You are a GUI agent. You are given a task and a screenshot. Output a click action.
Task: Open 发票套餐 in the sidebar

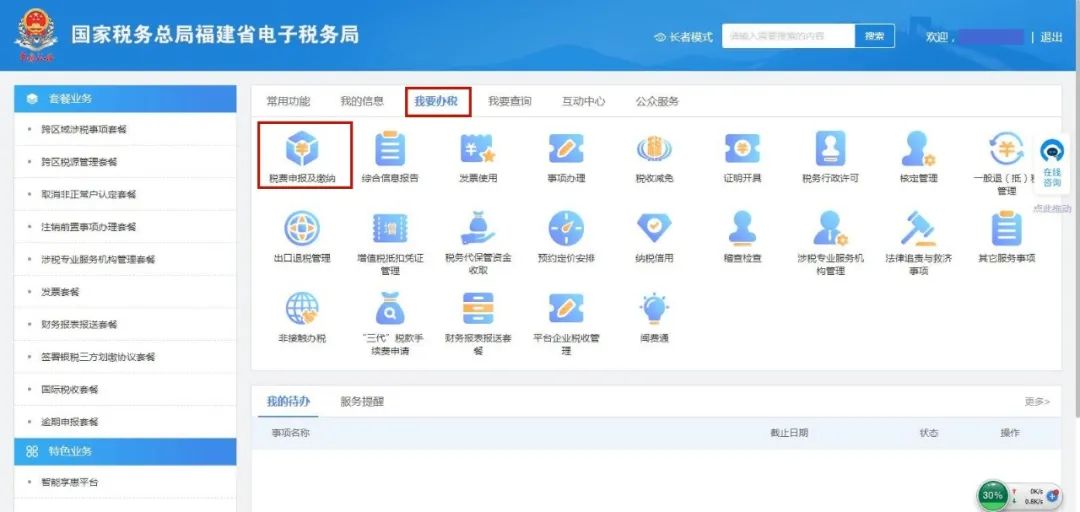61,292
